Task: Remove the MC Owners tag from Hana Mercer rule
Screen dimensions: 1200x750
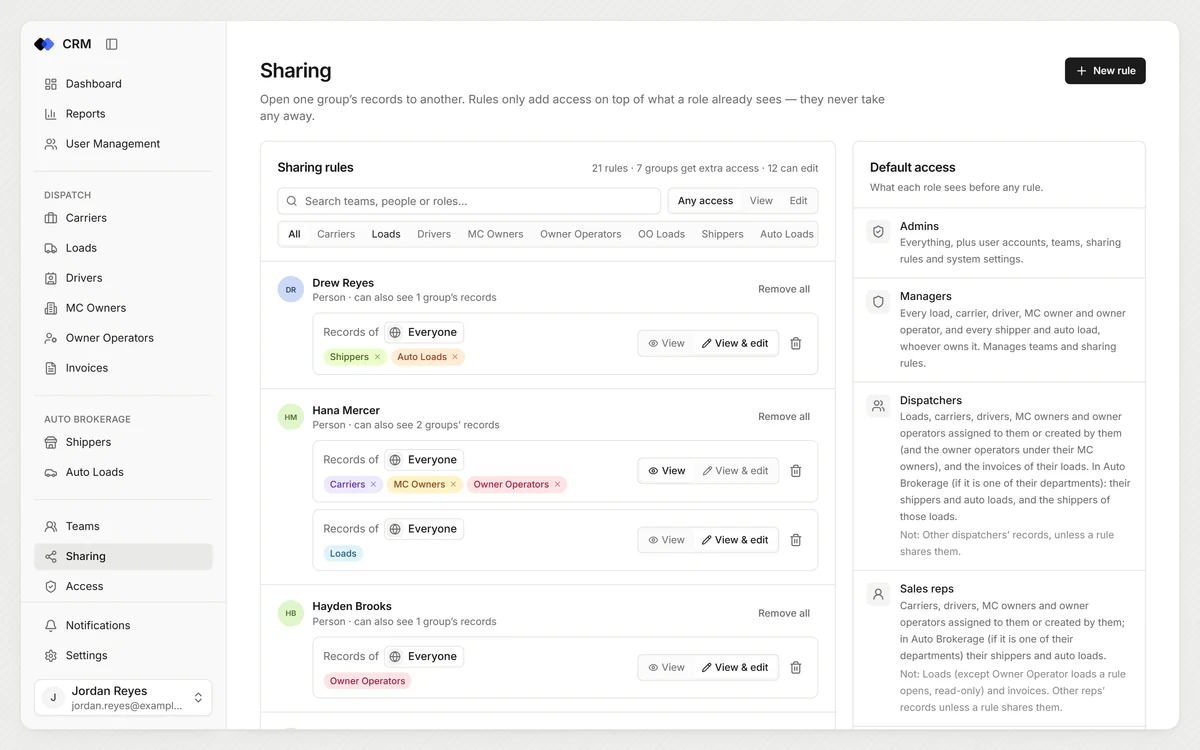Action: pos(453,485)
